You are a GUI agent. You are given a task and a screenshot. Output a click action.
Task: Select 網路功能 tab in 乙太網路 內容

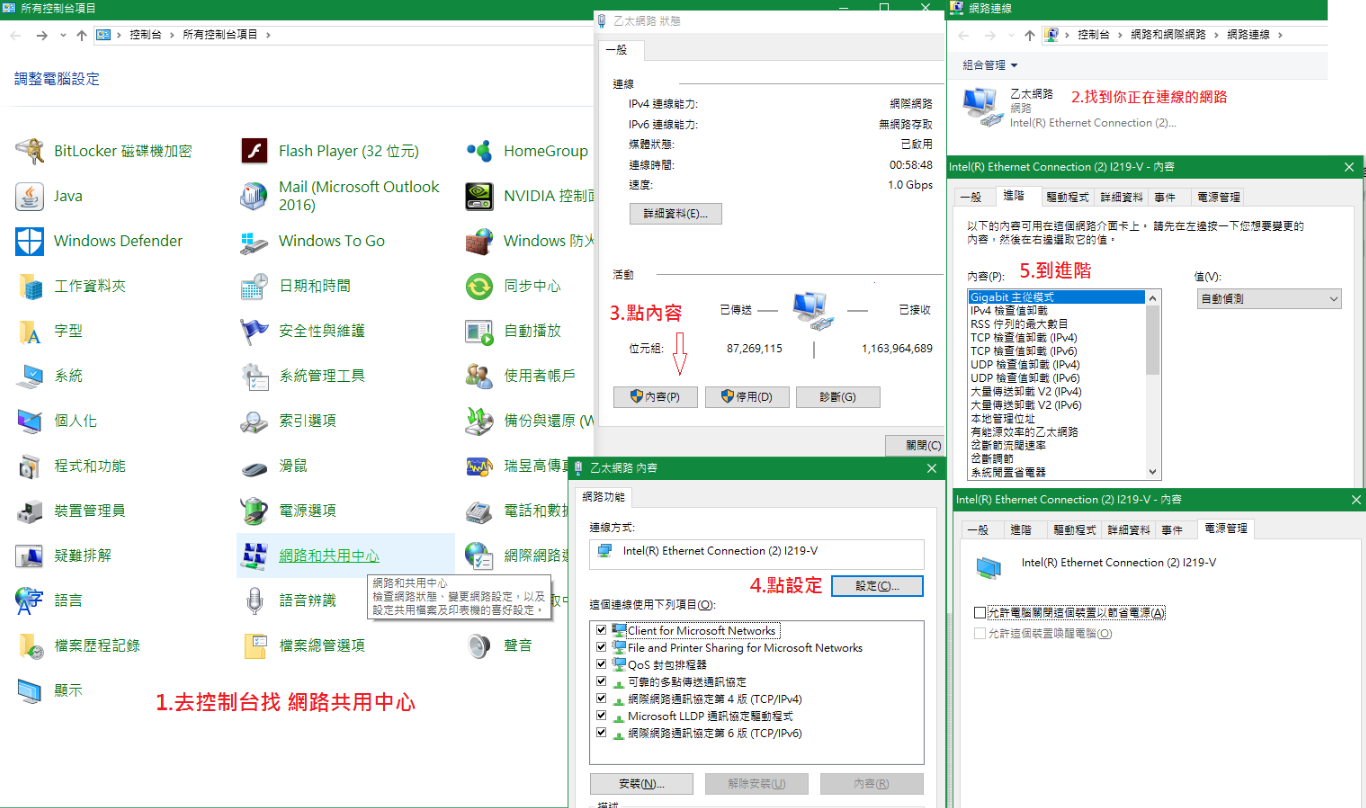click(x=605, y=496)
